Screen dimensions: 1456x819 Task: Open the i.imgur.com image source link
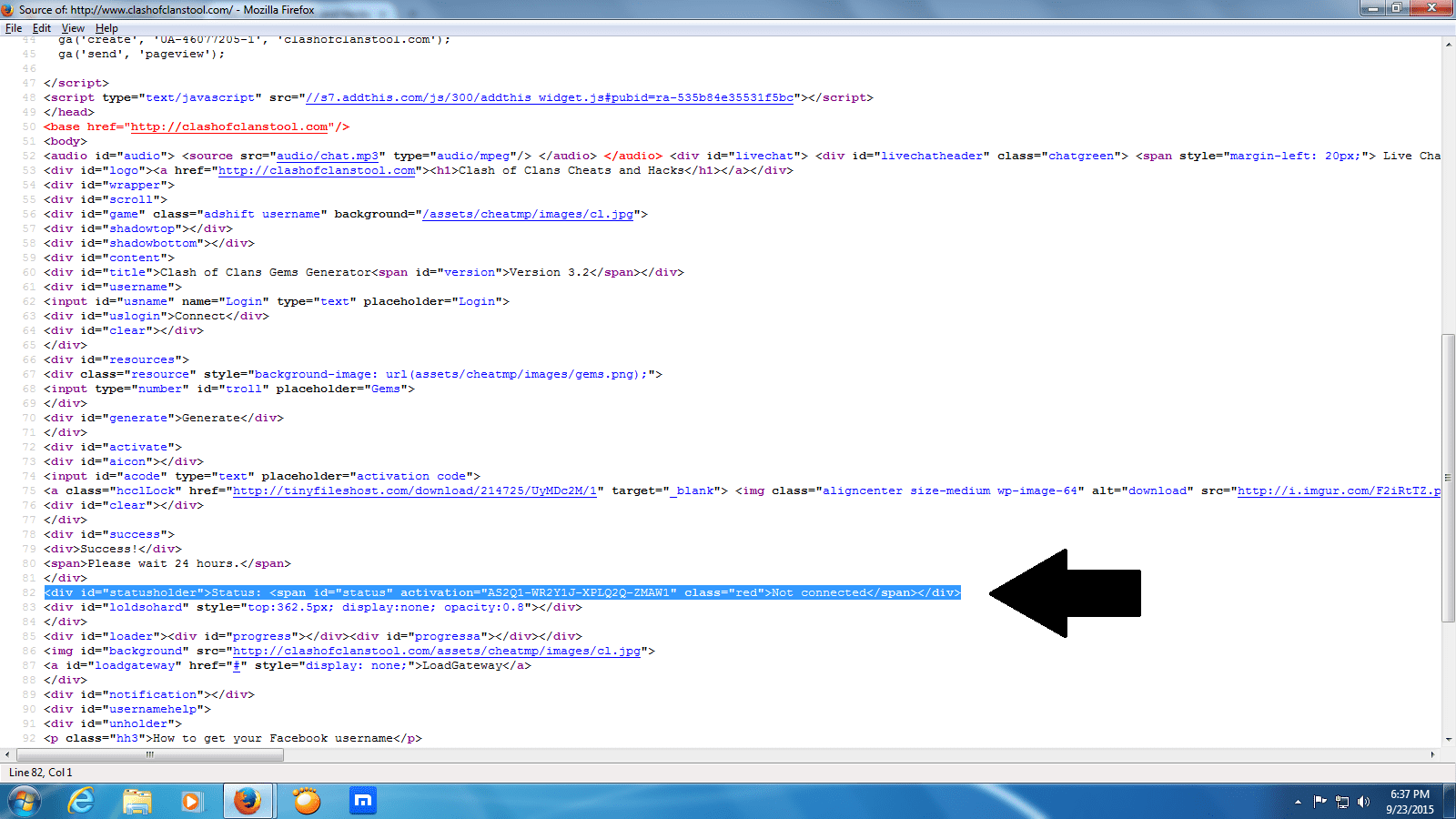(x=1339, y=490)
